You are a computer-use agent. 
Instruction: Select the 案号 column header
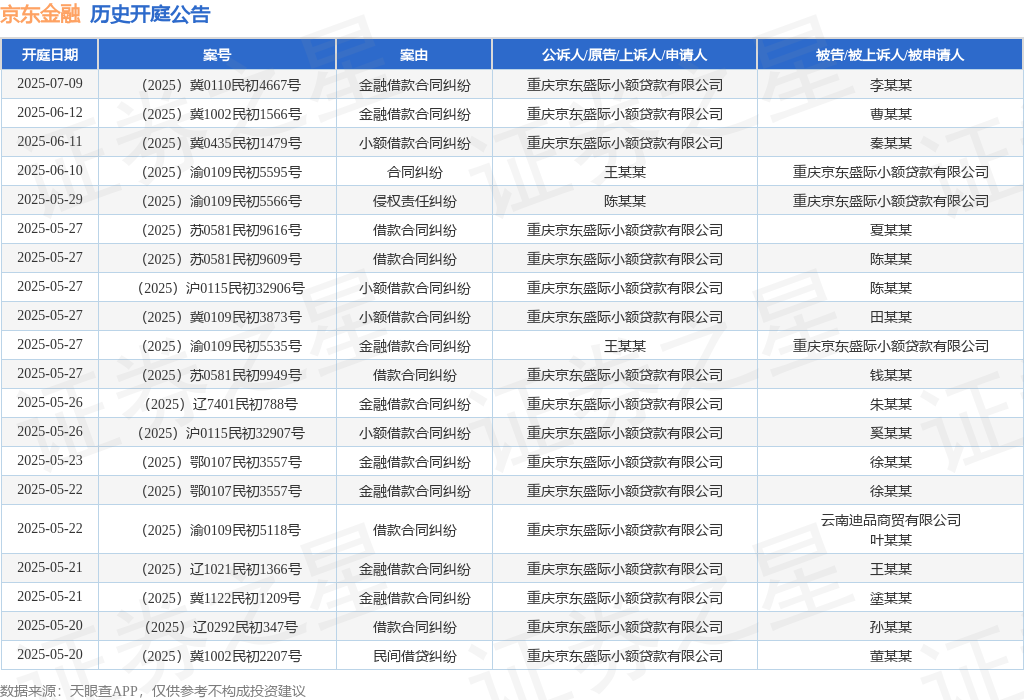click(x=217, y=55)
